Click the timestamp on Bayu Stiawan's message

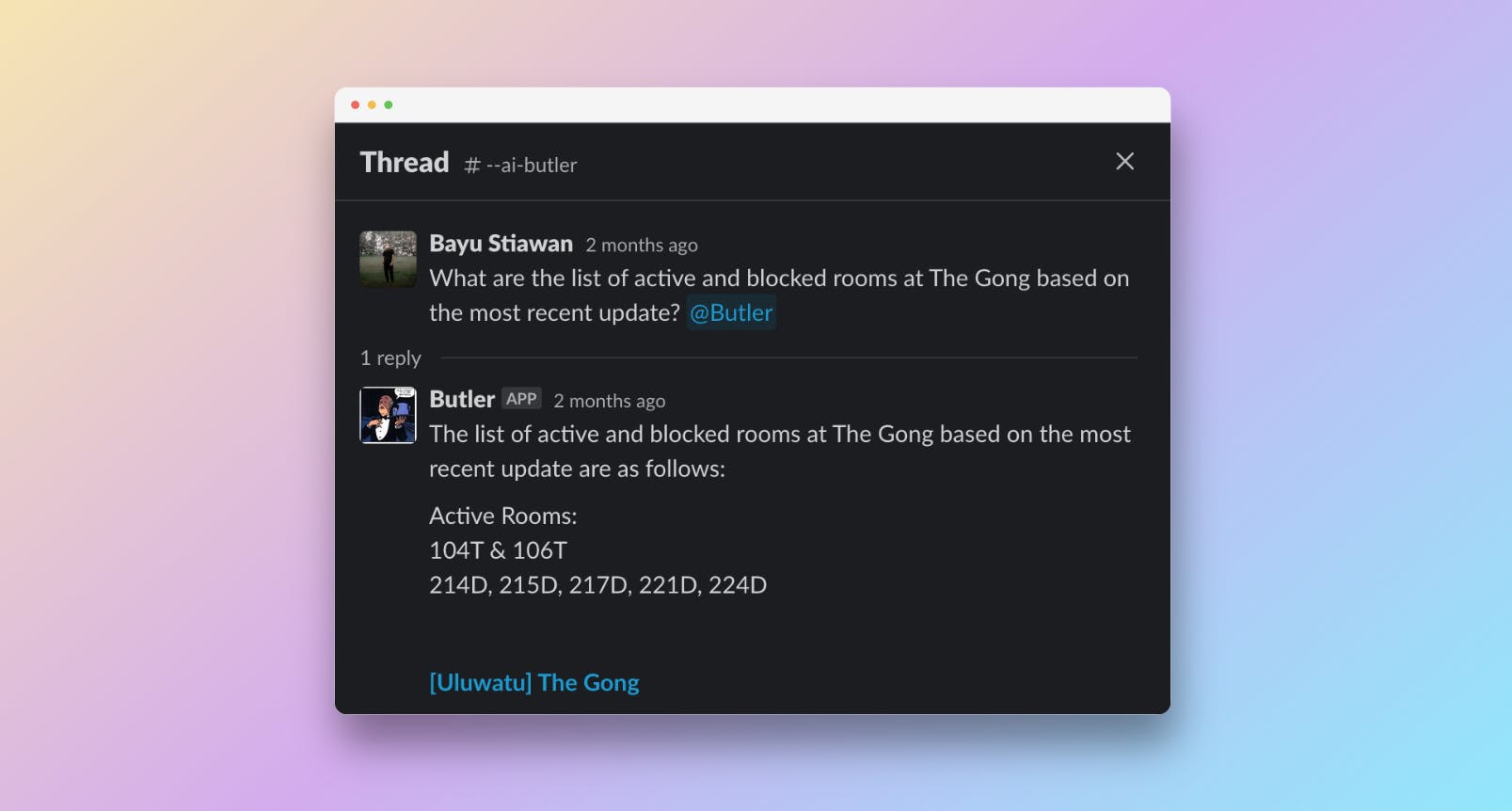click(642, 246)
